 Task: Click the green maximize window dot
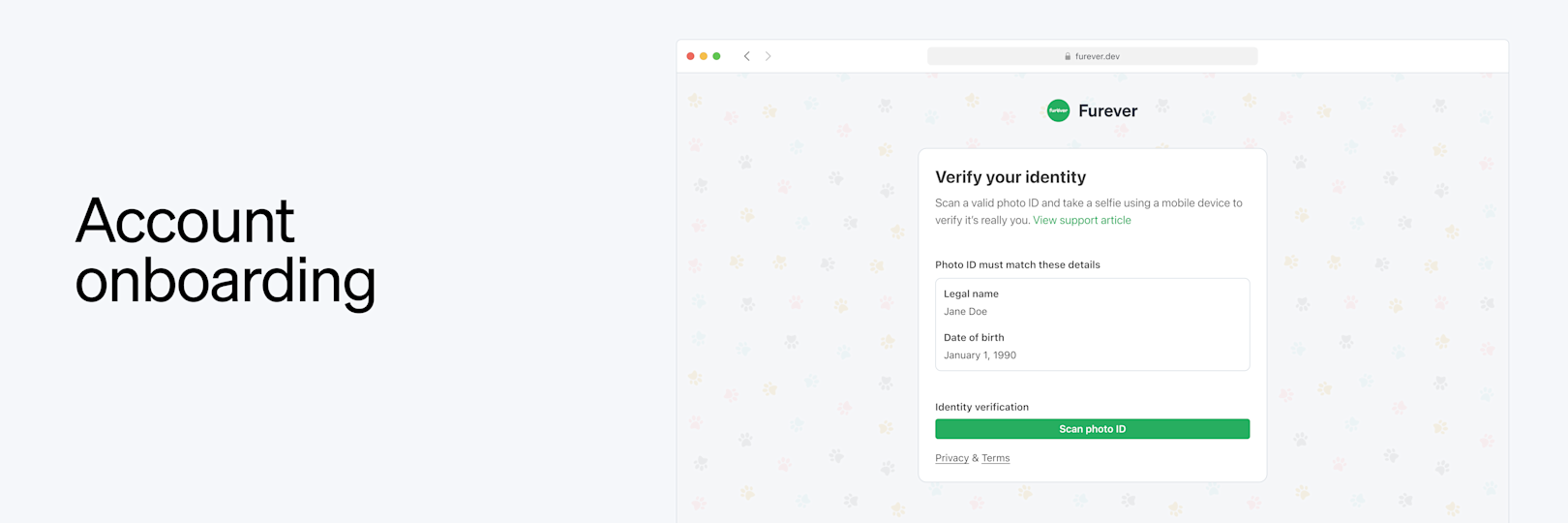716,56
